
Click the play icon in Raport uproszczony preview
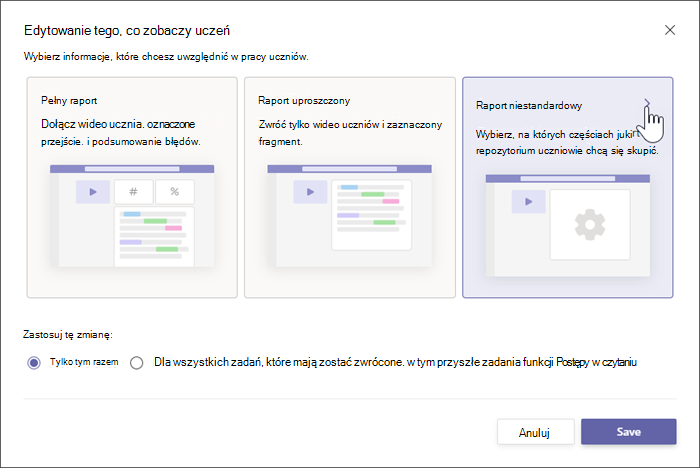tap(310, 192)
